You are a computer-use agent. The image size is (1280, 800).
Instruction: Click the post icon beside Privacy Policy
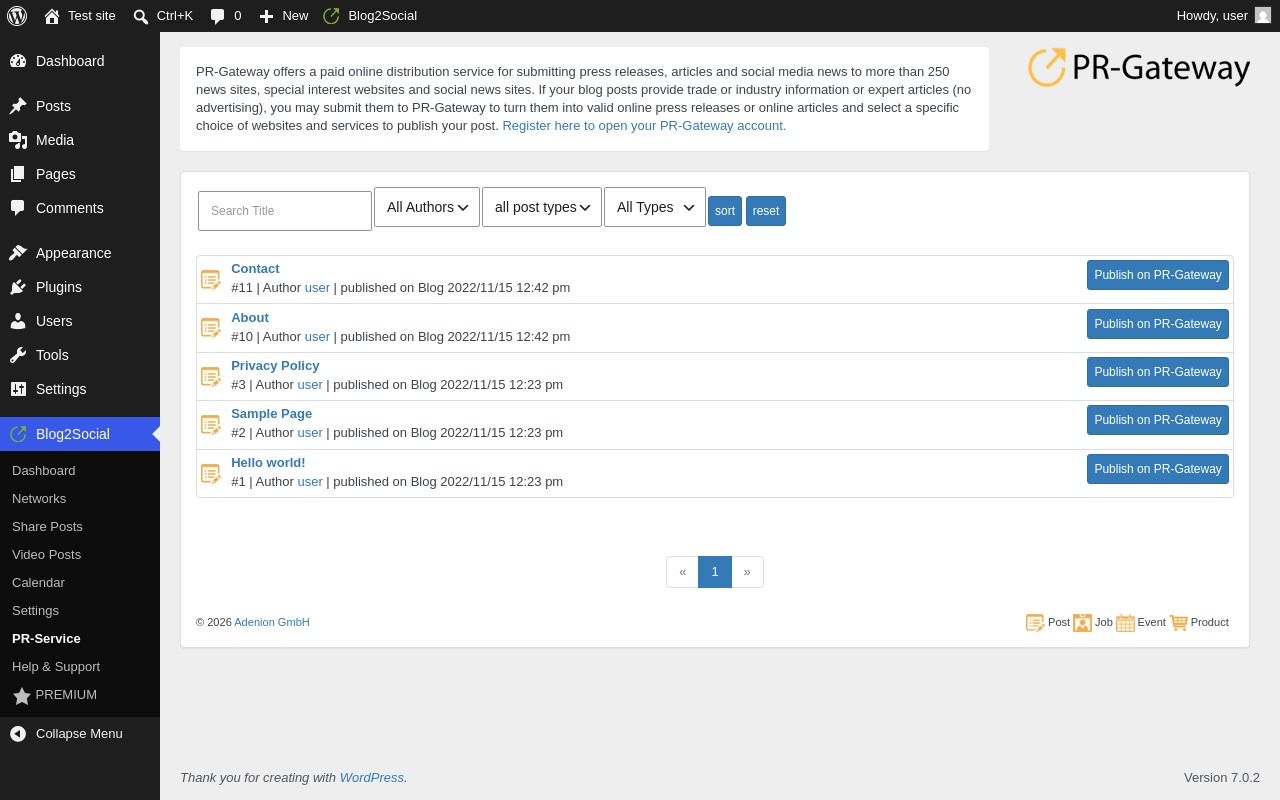point(211,377)
